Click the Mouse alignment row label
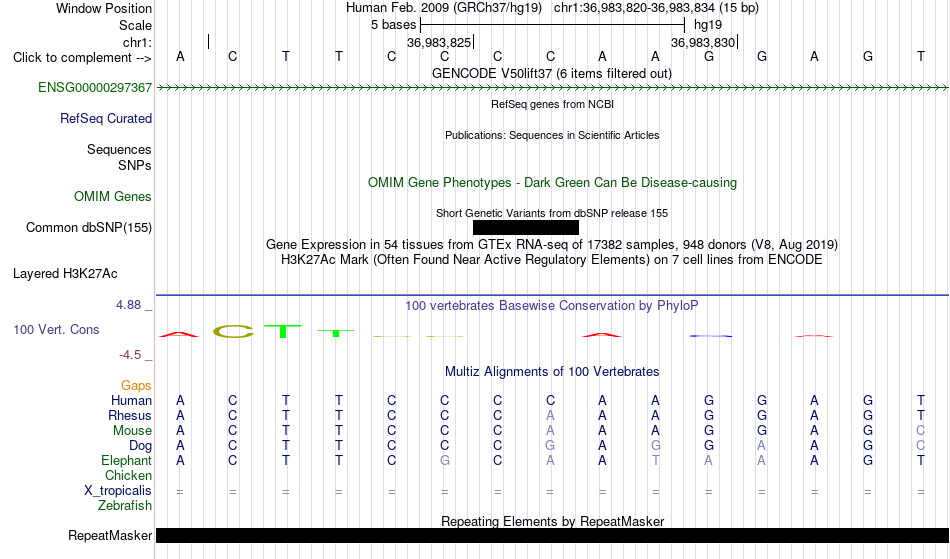Viewport: 950px width, 559px height. click(x=132, y=431)
